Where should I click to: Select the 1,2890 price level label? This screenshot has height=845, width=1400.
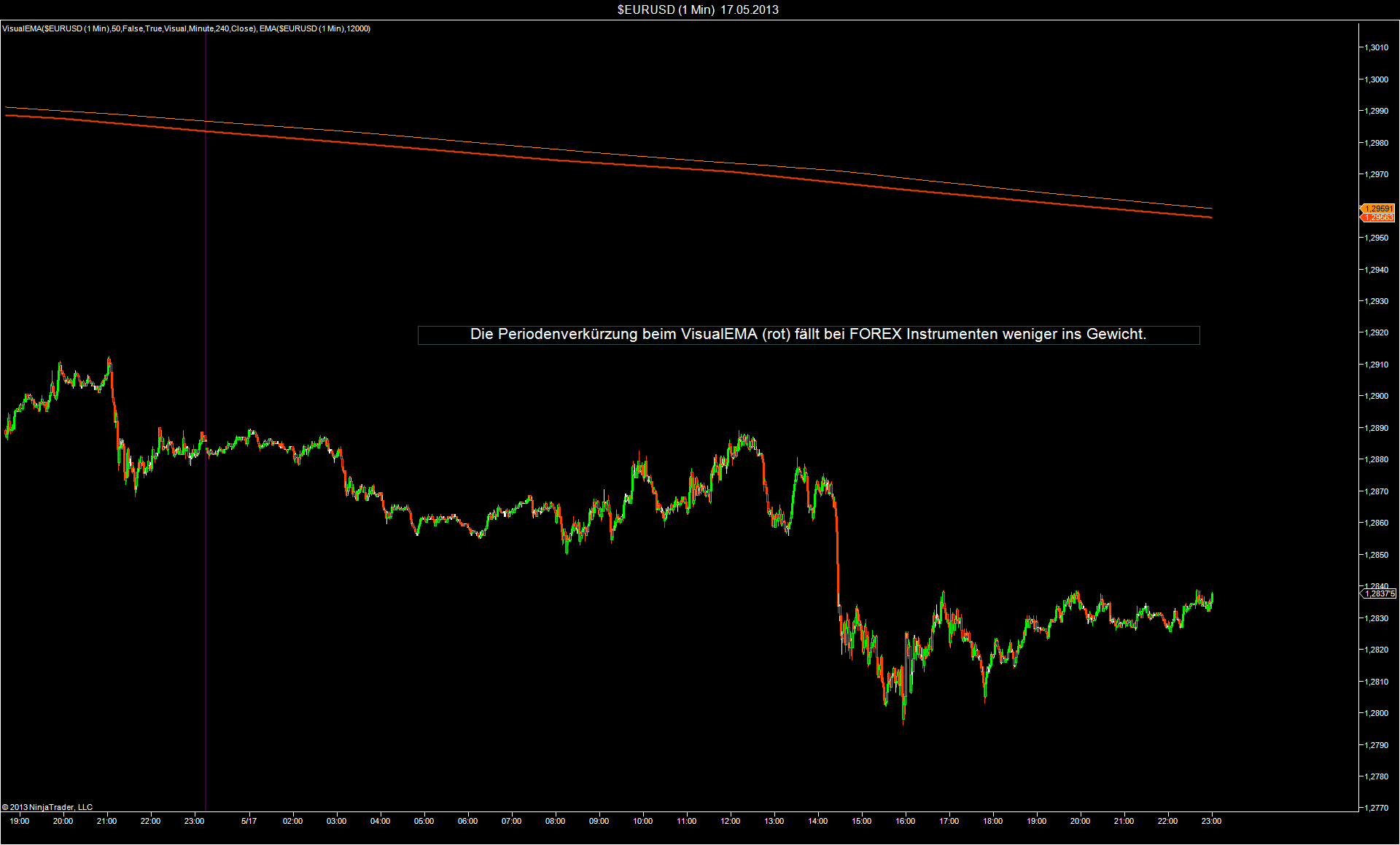[1377, 428]
